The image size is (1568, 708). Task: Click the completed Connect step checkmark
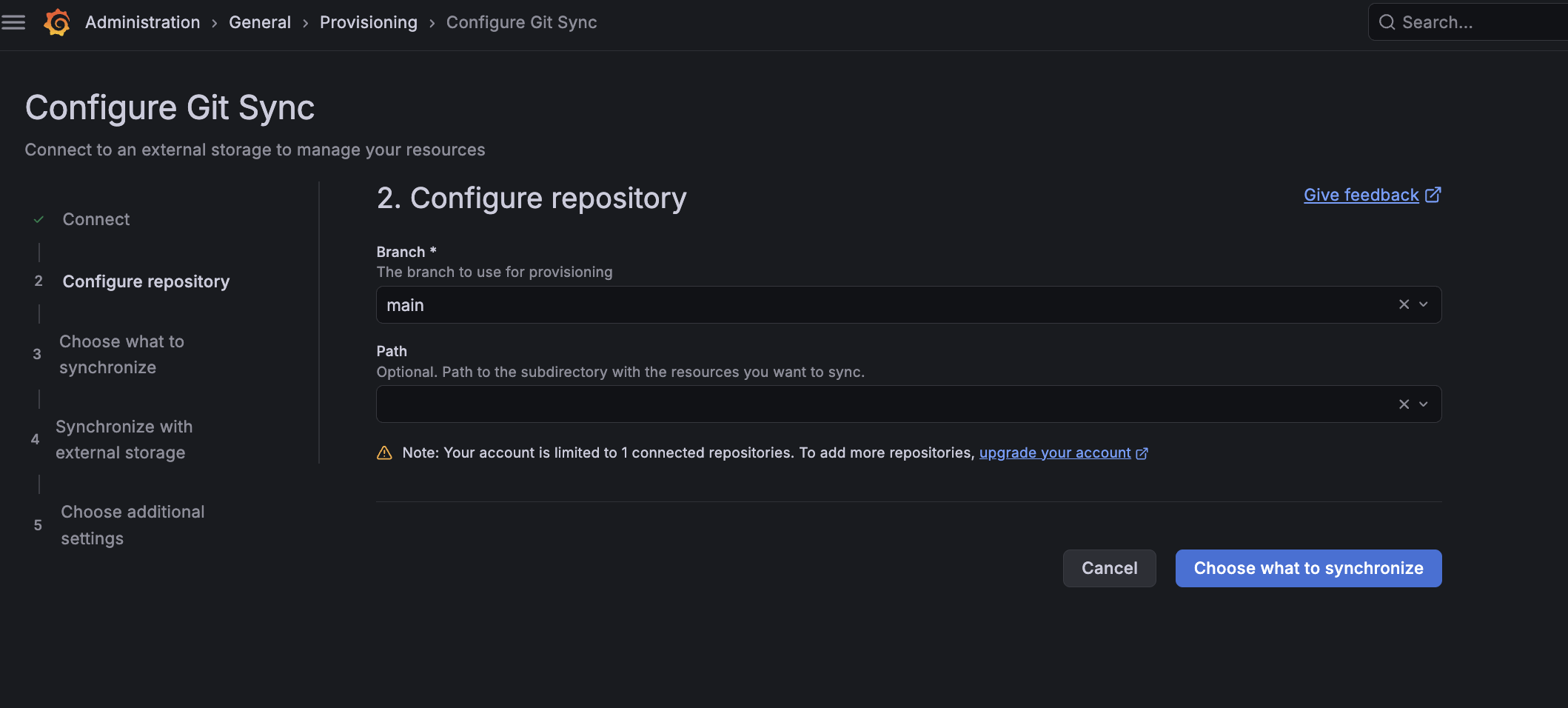coord(39,220)
